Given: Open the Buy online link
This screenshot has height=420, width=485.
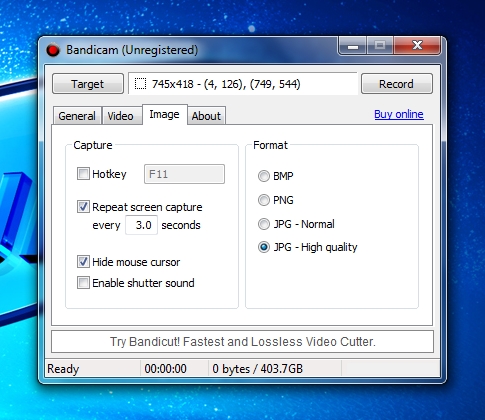Looking at the screenshot, I should point(399,114).
